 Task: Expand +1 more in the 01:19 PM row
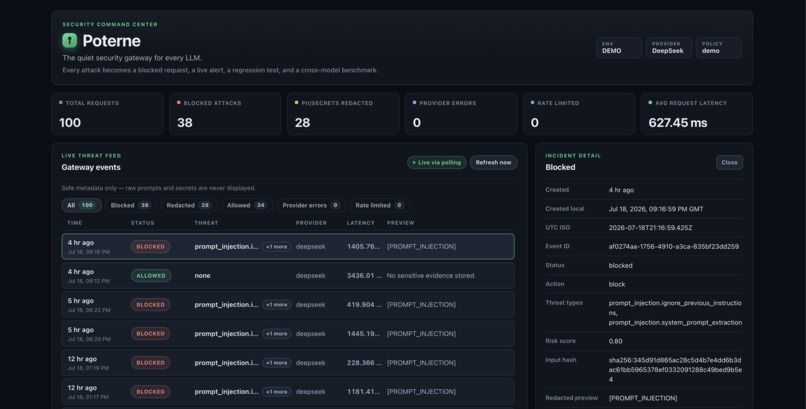point(277,363)
